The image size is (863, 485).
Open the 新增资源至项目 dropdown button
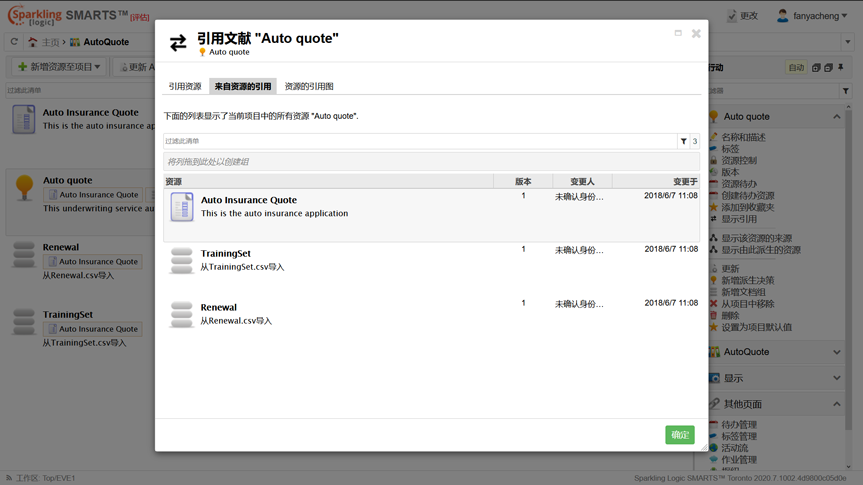(x=59, y=67)
